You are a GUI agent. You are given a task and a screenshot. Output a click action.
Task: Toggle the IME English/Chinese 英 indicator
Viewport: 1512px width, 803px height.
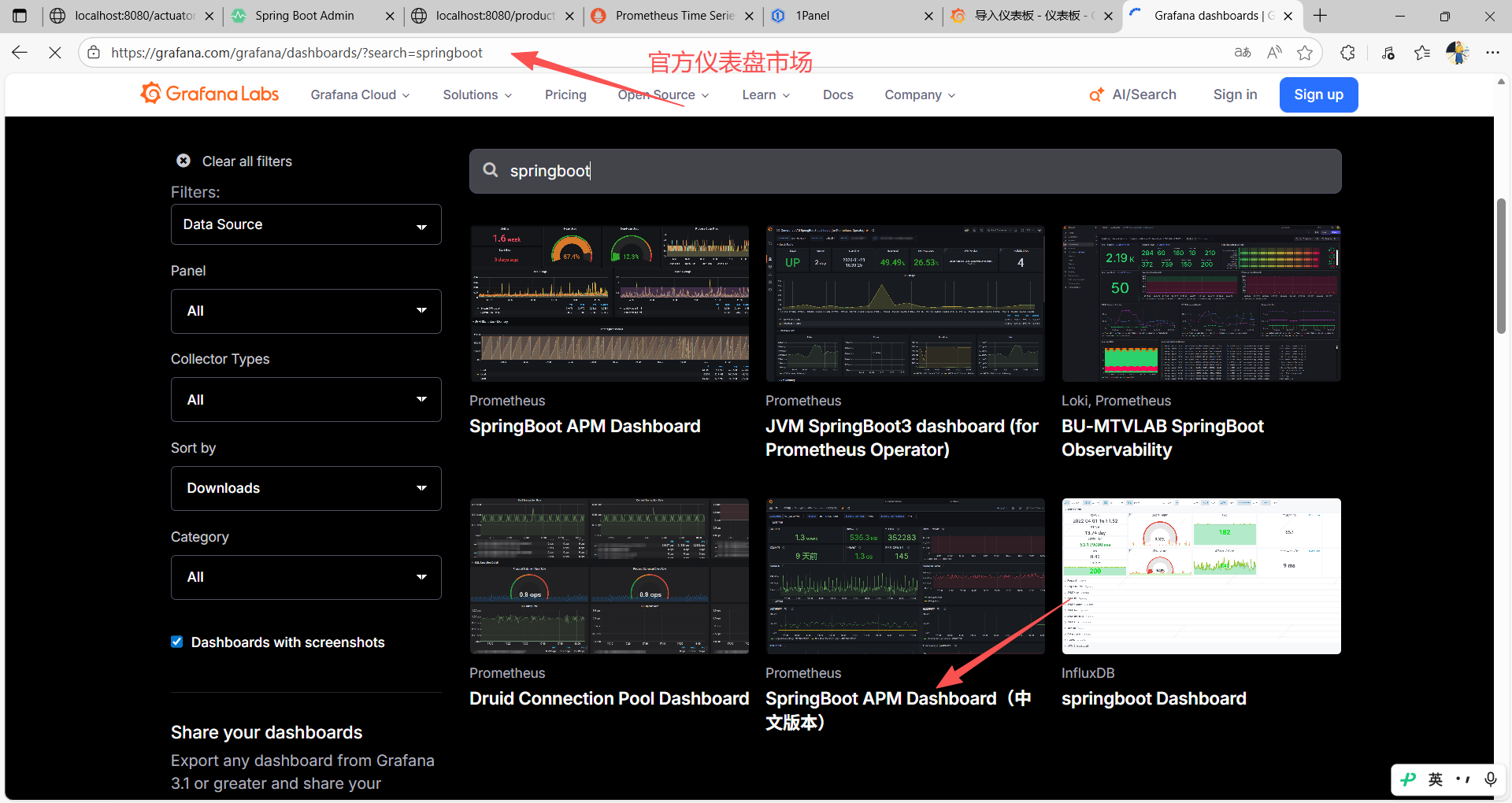pyautogui.click(x=1436, y=779)
